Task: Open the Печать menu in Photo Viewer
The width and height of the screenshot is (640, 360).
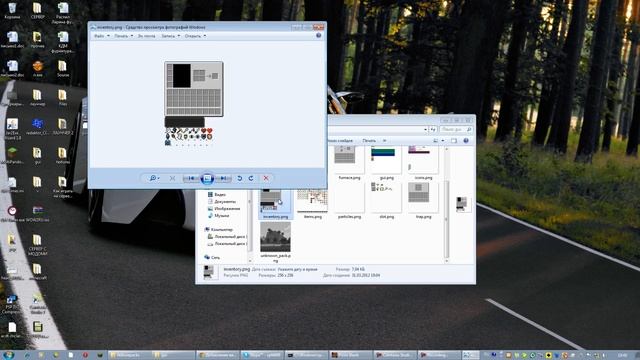Action: click(x=123, y=36)
